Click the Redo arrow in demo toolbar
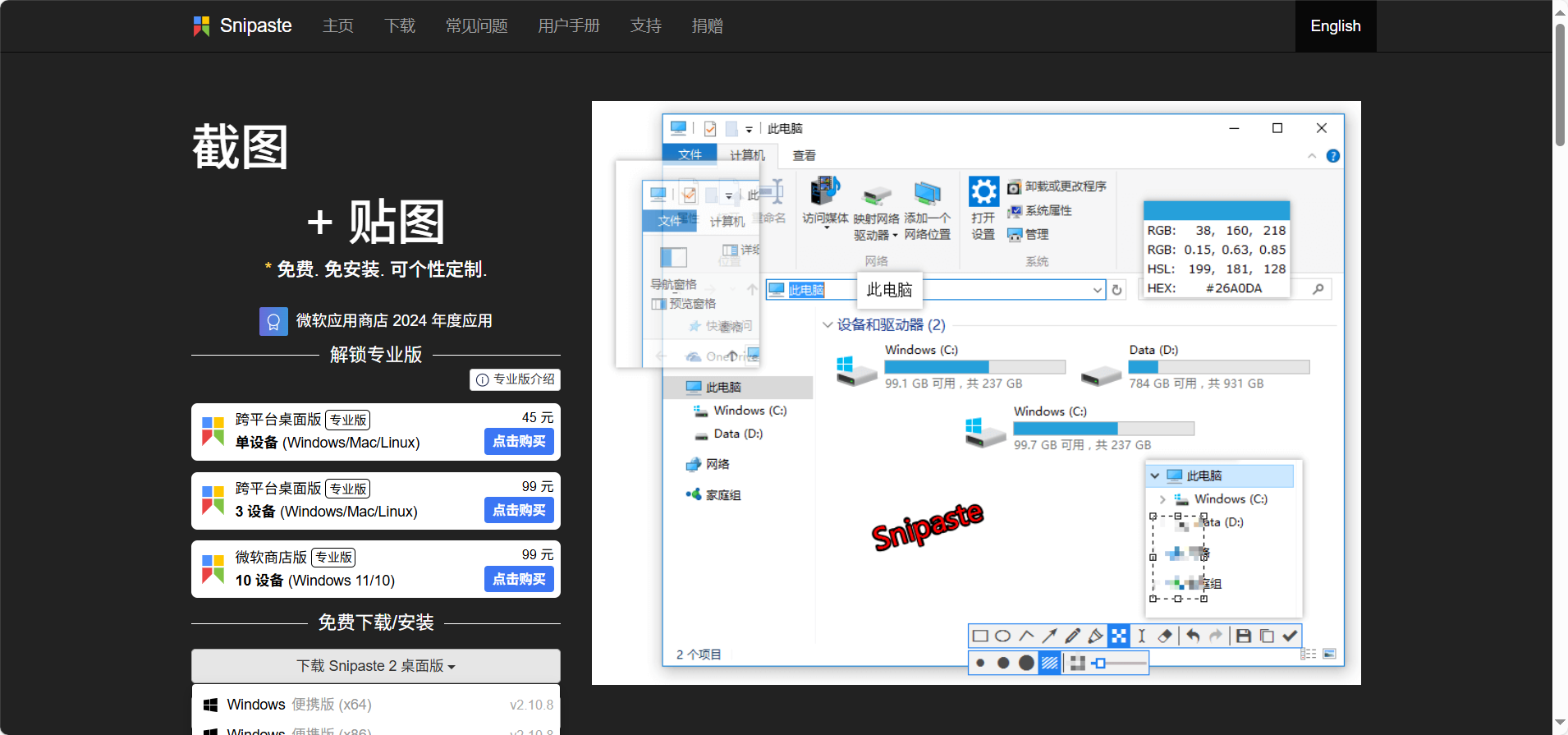 coord(1216,636)
